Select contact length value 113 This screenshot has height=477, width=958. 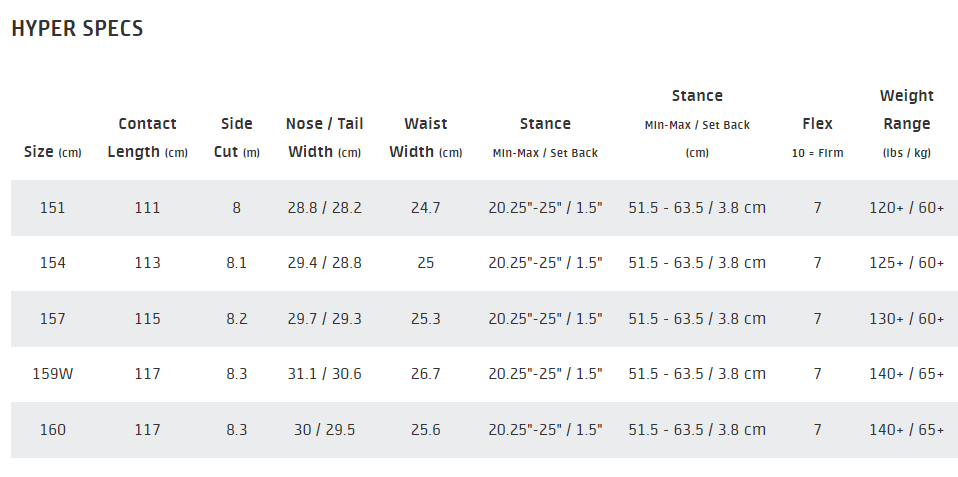coord(147,263)
